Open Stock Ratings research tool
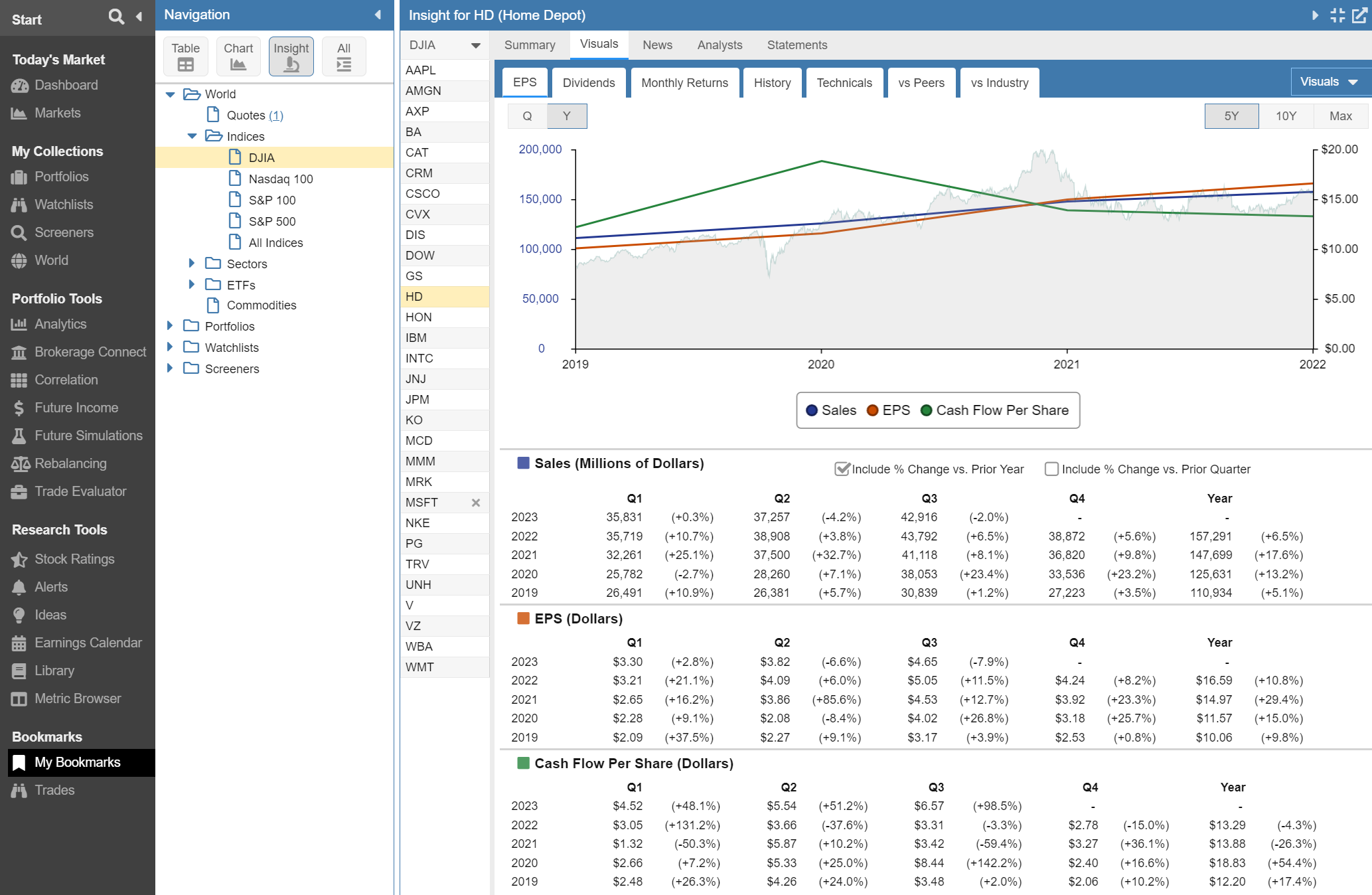The image size is (1372, 895). coord(74,559)
